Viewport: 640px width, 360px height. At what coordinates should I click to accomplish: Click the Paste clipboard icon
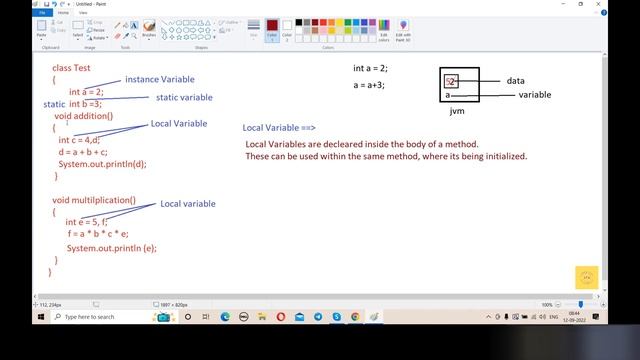(x=41, y=26)
